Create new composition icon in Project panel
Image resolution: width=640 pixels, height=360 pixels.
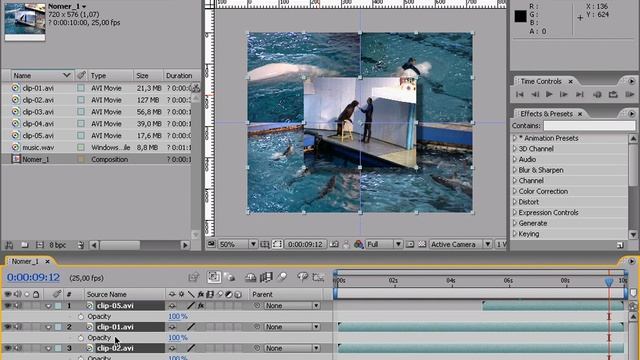click(x=40, y=245)
